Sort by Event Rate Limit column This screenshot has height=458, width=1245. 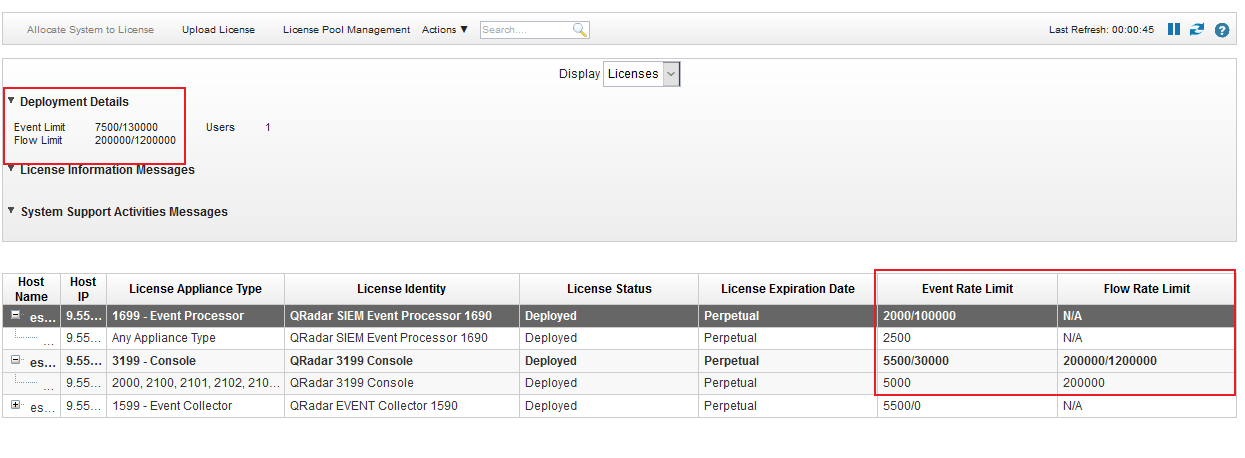pos(967,289)
